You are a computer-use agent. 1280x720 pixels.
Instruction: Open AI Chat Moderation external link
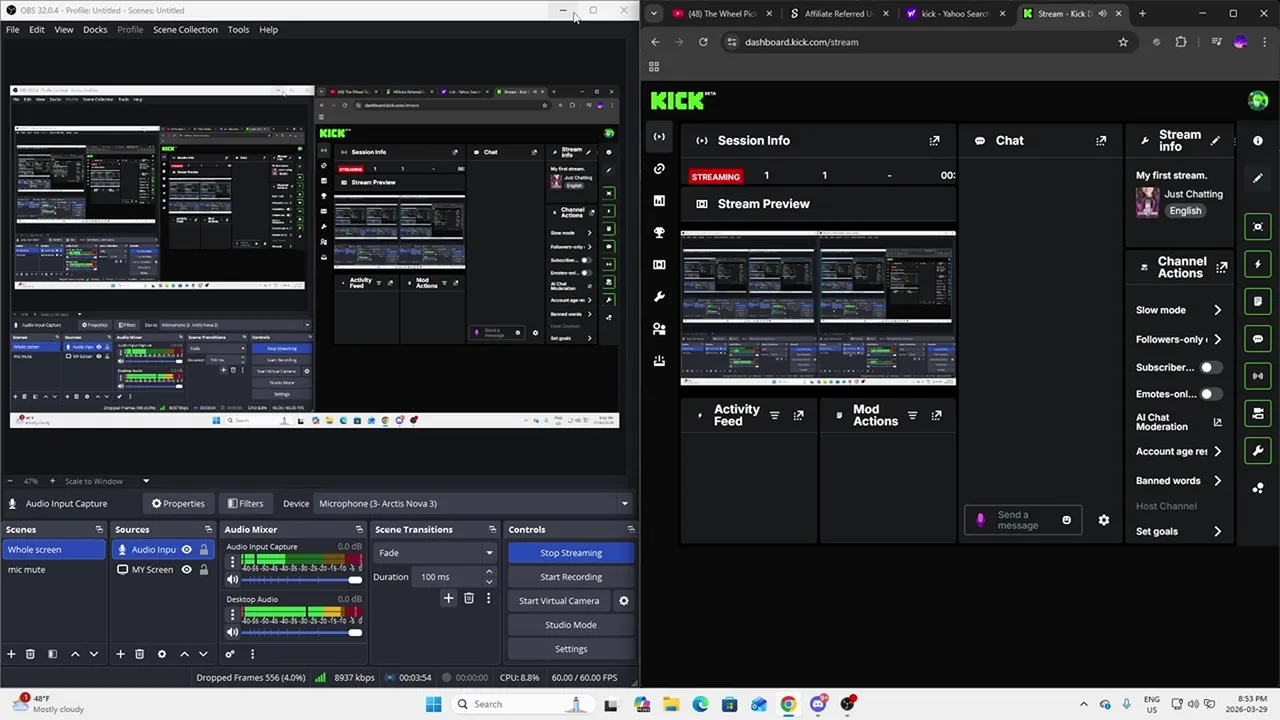(x=1217, y=422)
